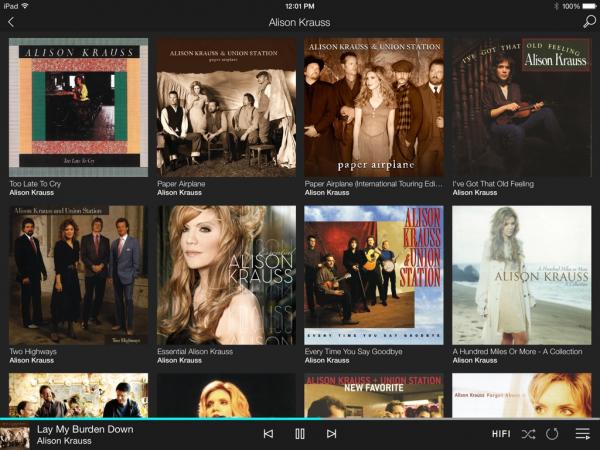Image resolution: width=600 pixels, height=450 pixels.
Task: Click the playback progress bar
Action: click(x=300, y=419)
